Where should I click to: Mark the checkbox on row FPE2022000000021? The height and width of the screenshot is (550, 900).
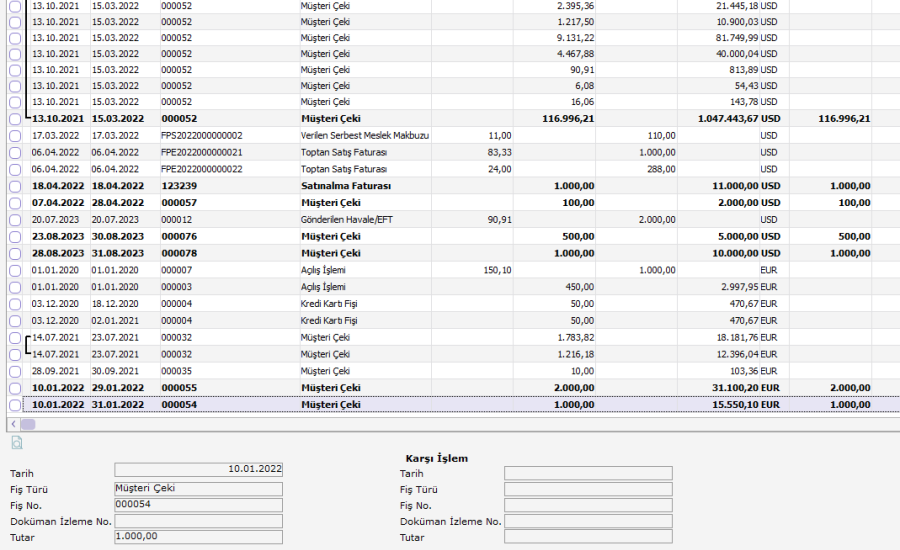point(14,152)
